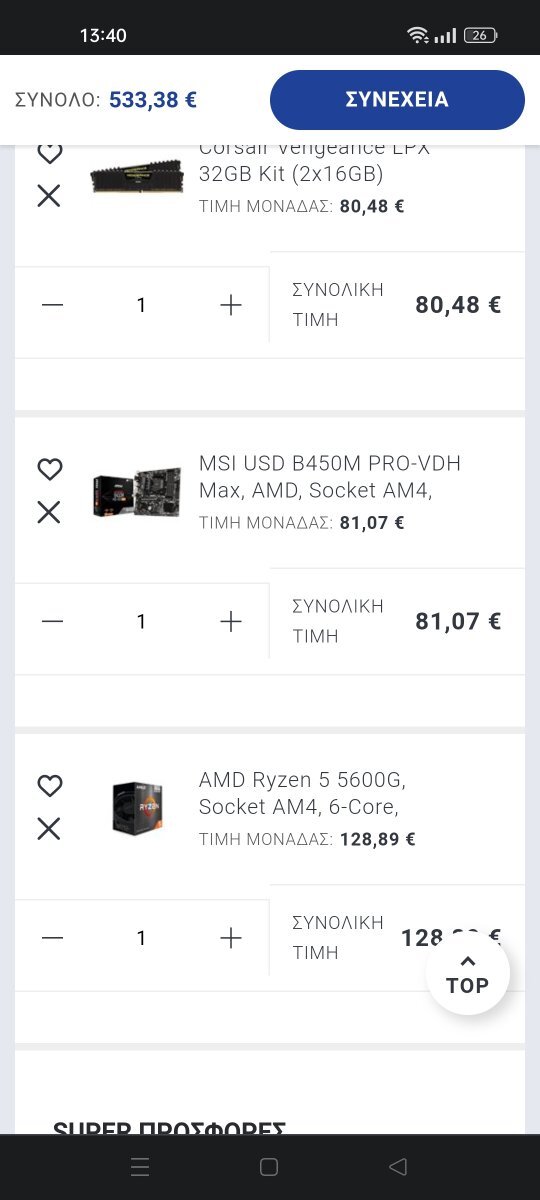Increase Ryzen 5 5600G quantity with plus
Image resolution: width=540 pixels, height=1200 pixels.
click(x=231, y=938)
